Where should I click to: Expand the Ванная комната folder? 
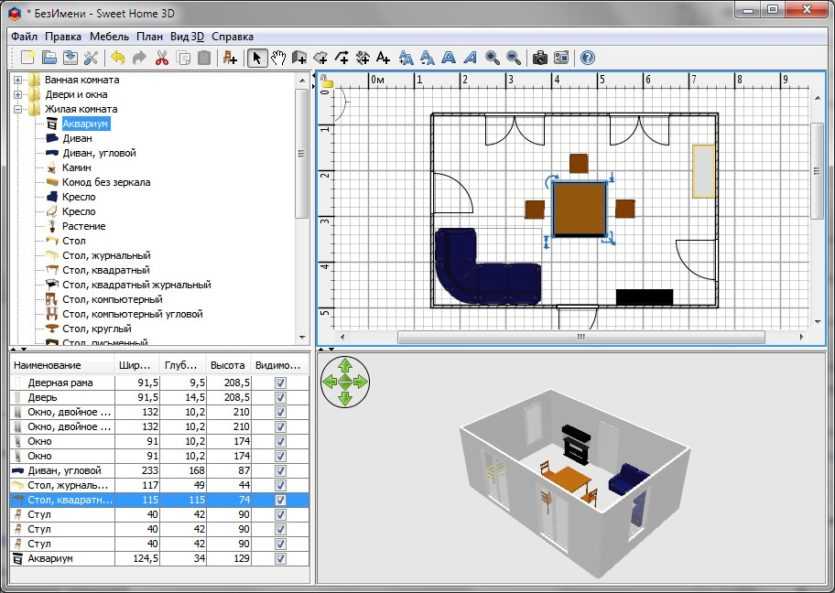click(18, 80)
